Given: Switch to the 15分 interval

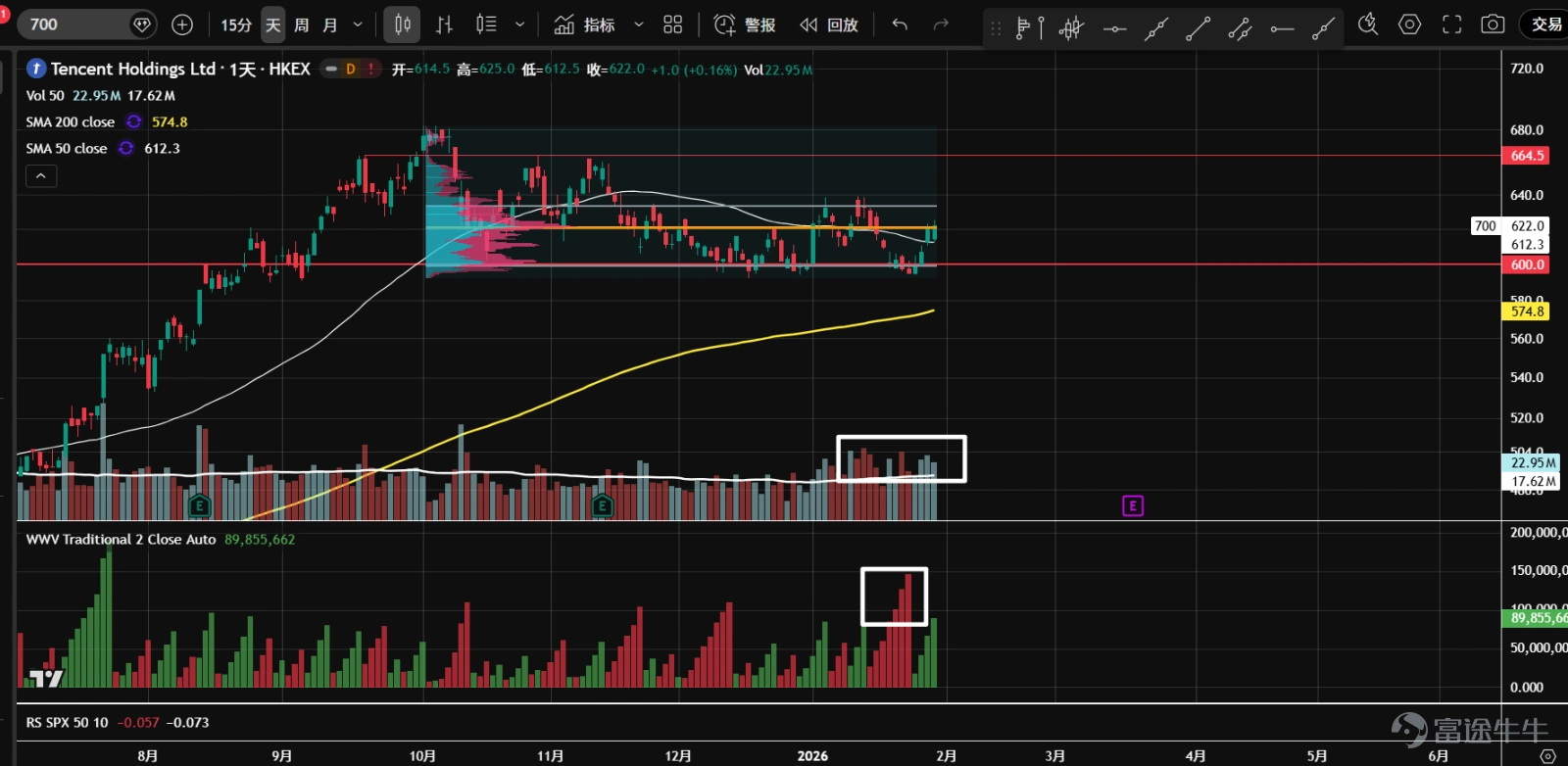Looking at the screenshot, I should point(236,24).
